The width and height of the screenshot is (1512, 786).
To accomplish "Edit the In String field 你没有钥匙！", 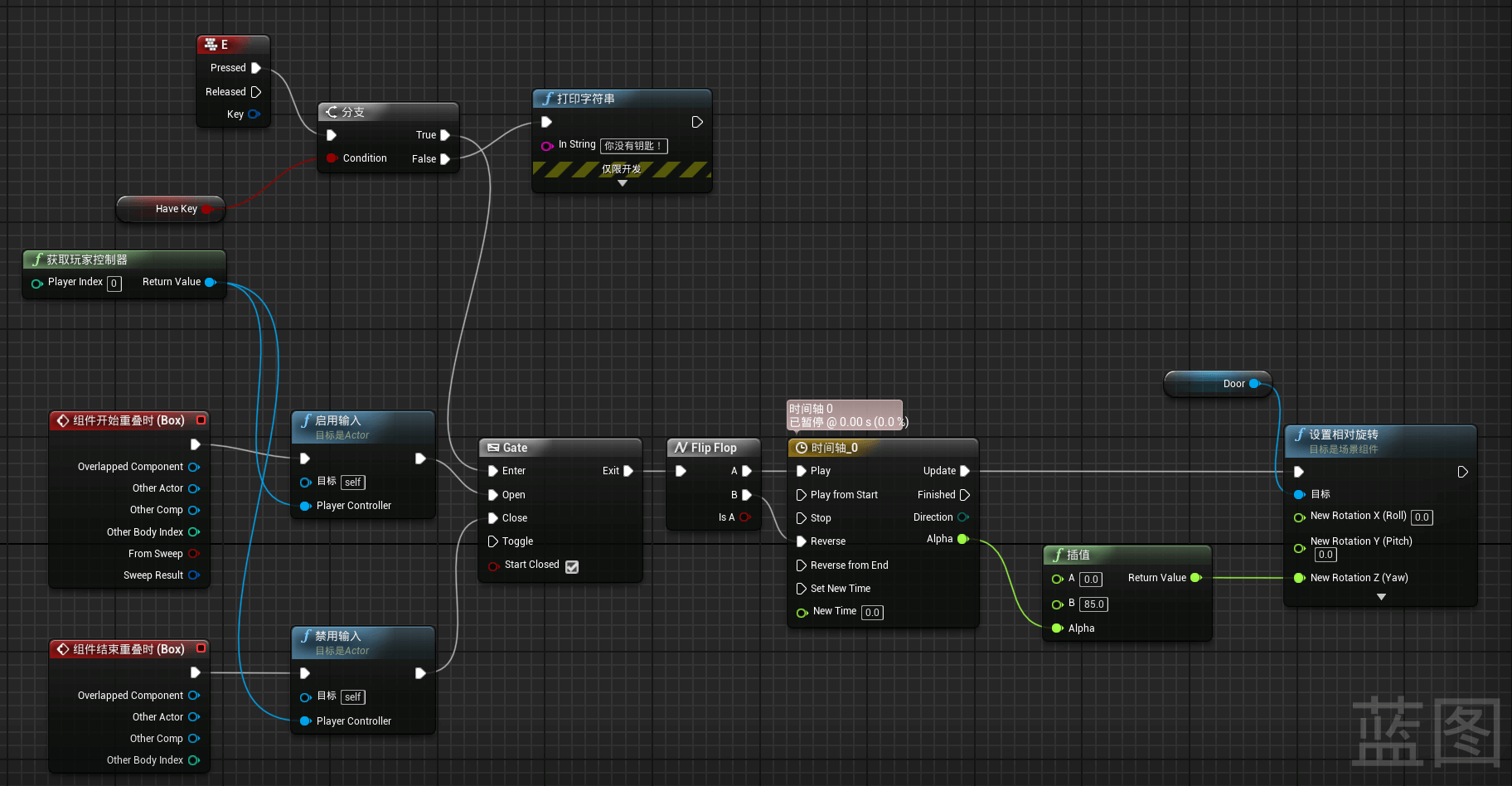I will (x=634, y=146).
